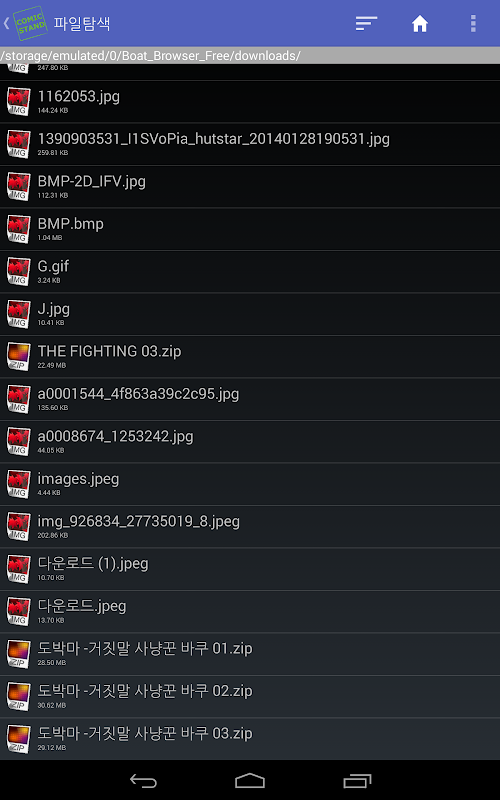
Task: Open the three-dot overflow menu
Action: click(x=473, y=23)
